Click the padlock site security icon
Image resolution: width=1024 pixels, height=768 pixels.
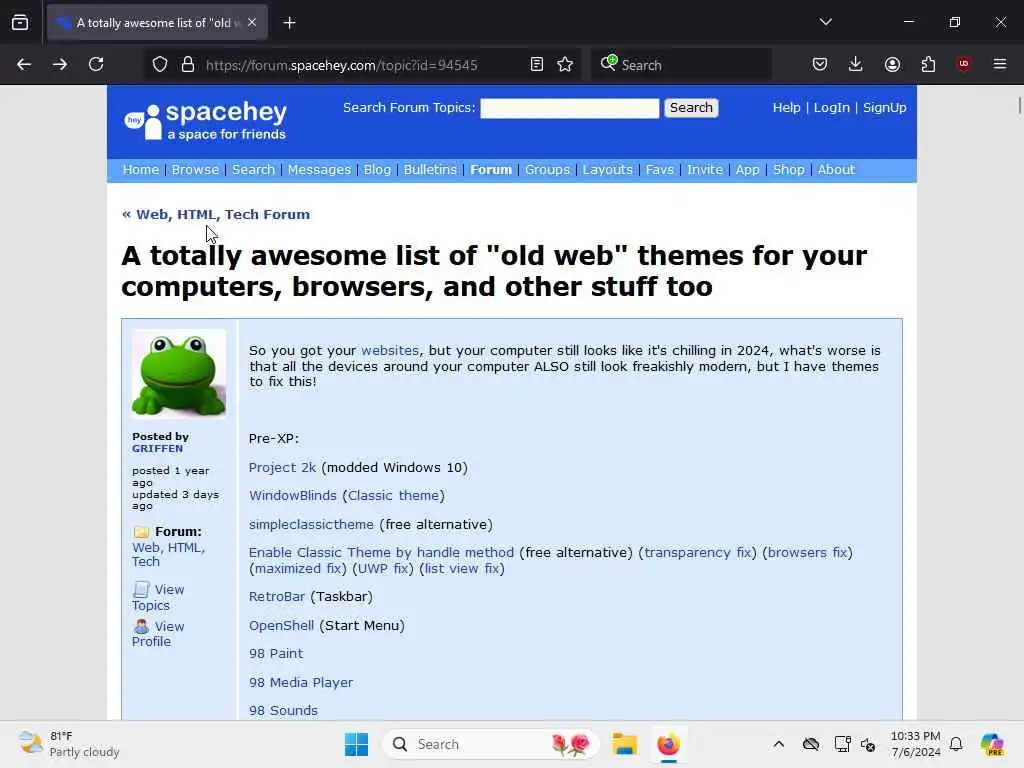point(188,65)
